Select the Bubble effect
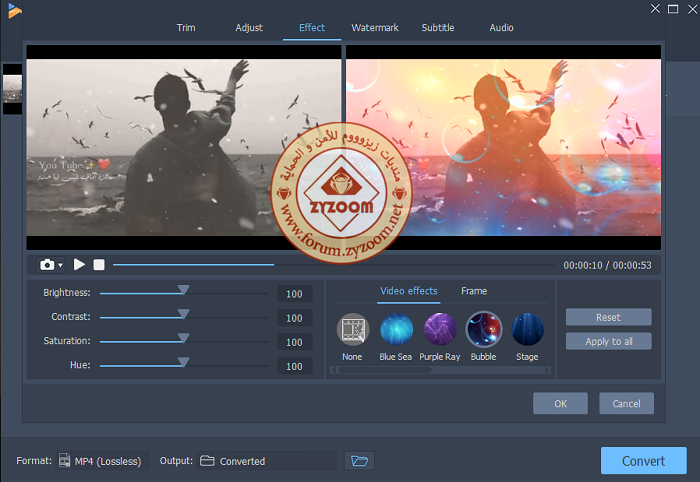 click(x=484, y=329)
